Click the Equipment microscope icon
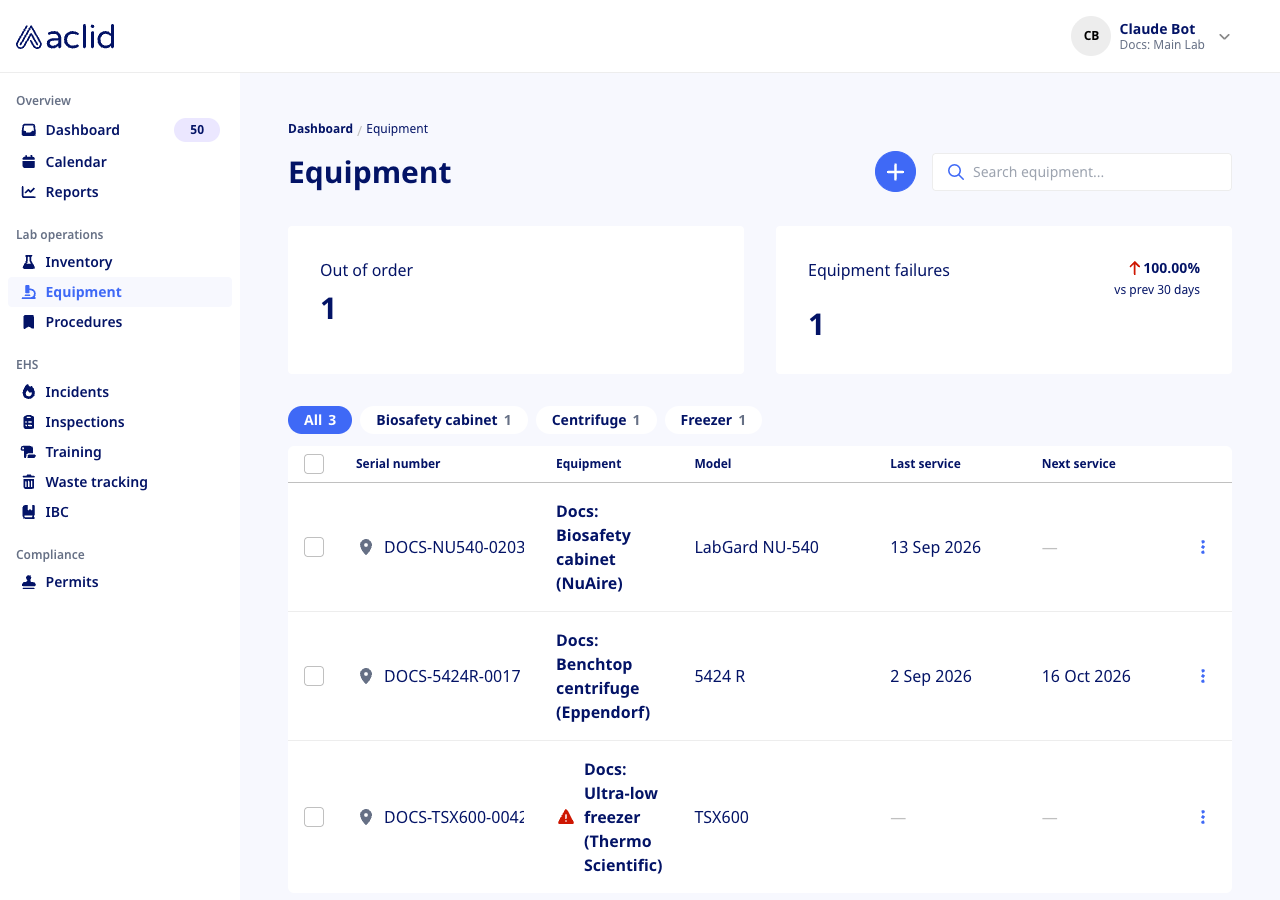The height and width of the screenshot is (900, 1280). coord(29,292)
